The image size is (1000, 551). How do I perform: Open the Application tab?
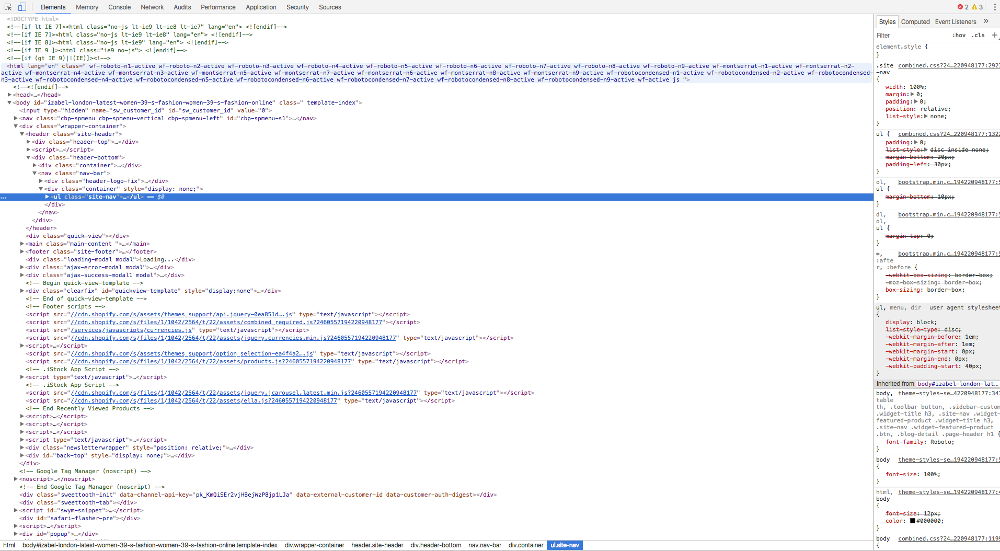pos(261,7)
